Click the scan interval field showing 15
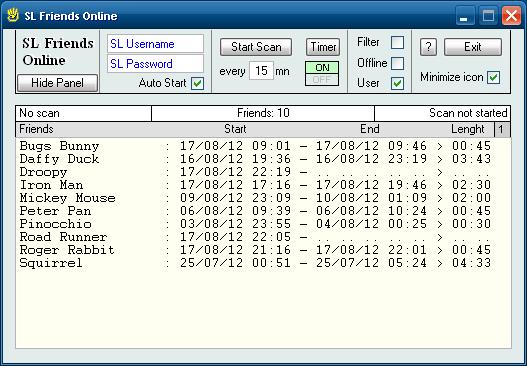Image resolution: width=527 pixels, height=366 pixels. click(x=261, y=71)
